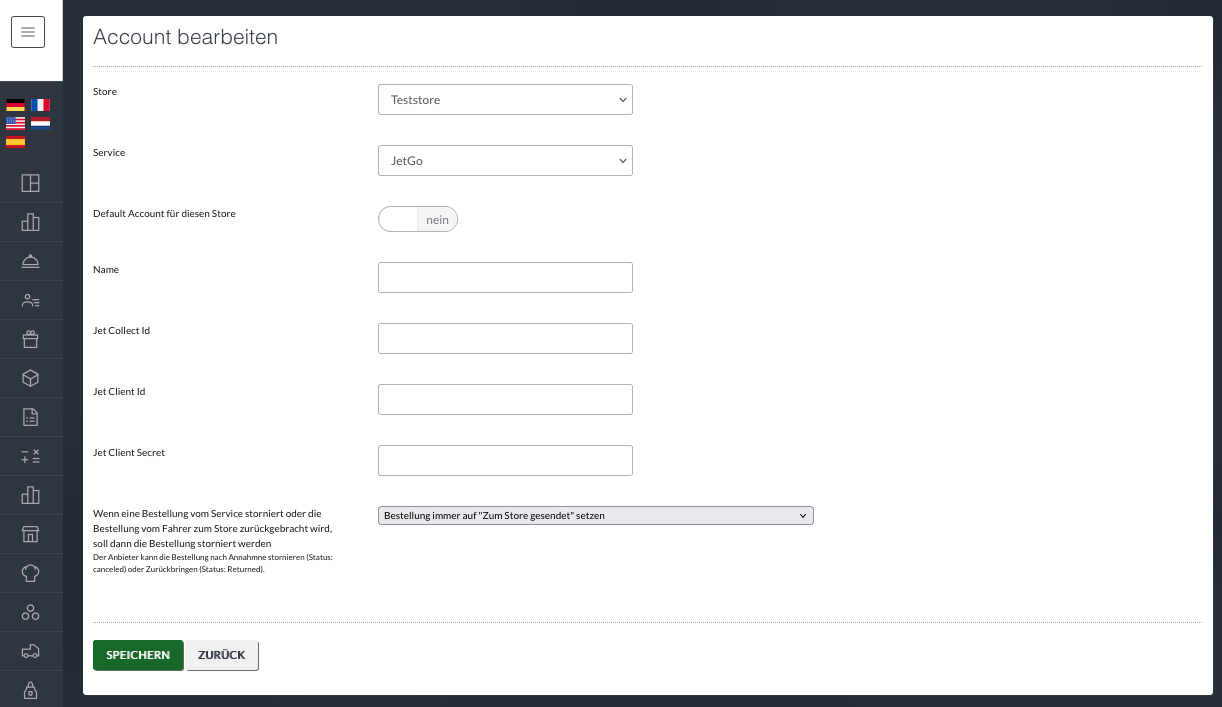Click the Spanish flag icon

15,141
